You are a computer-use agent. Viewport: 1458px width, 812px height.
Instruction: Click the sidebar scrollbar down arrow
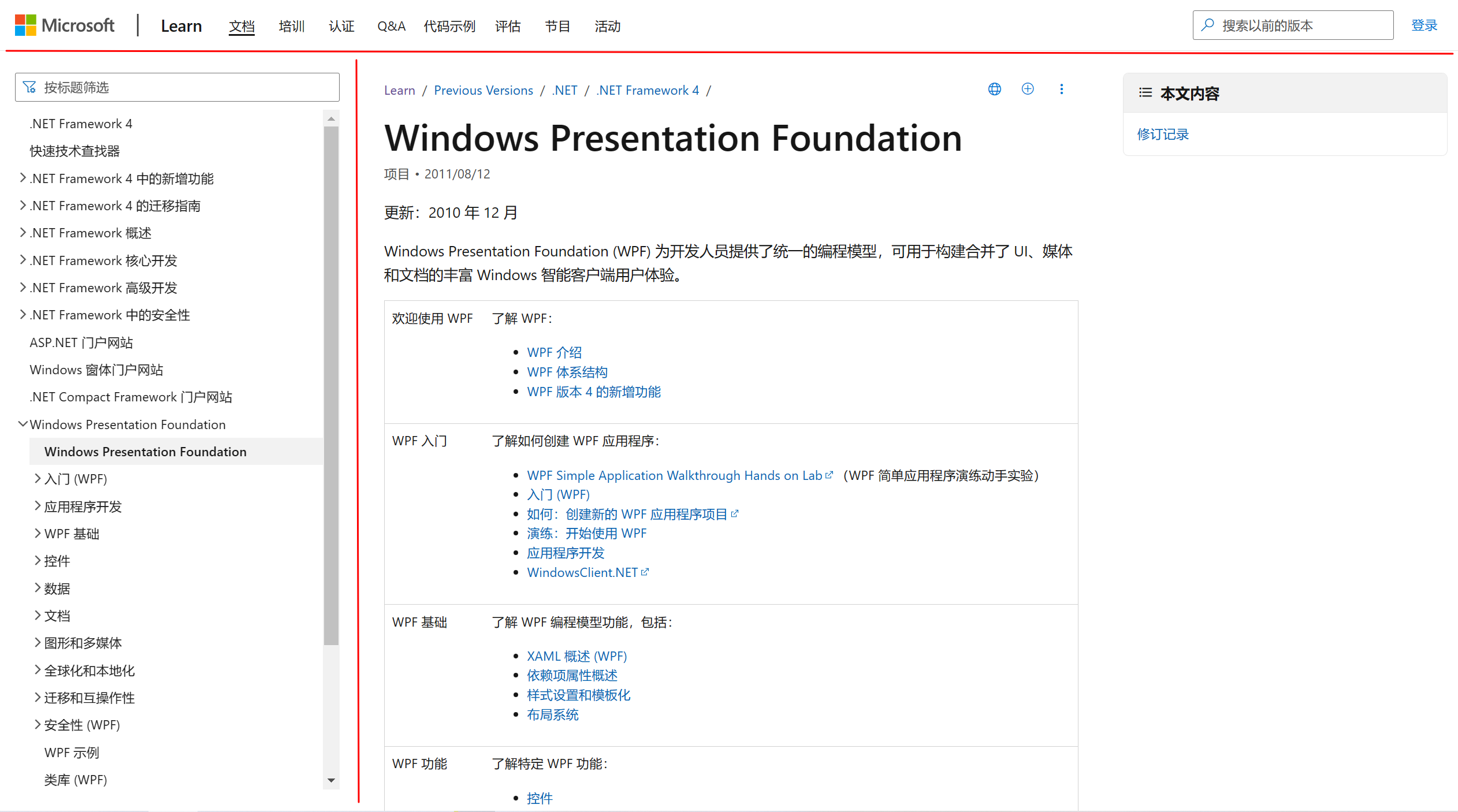click(331, 780)
